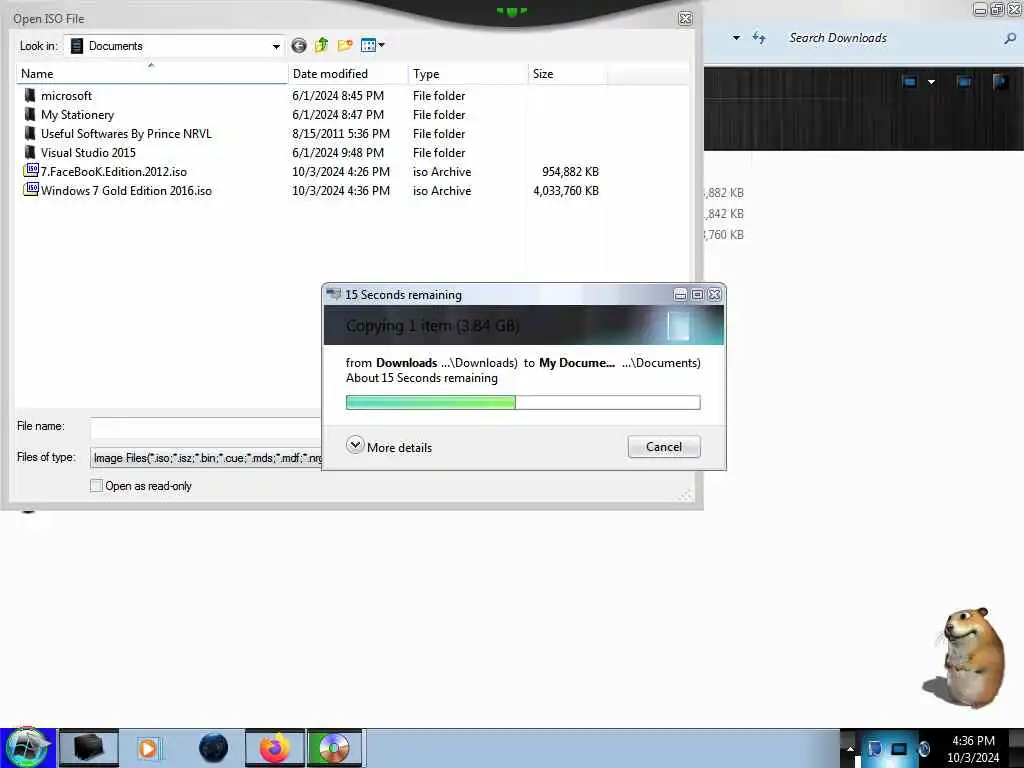Open the view menu icon in dialog toolbar
Viewport: 1024px width, 768px height.
coord(372,45)
